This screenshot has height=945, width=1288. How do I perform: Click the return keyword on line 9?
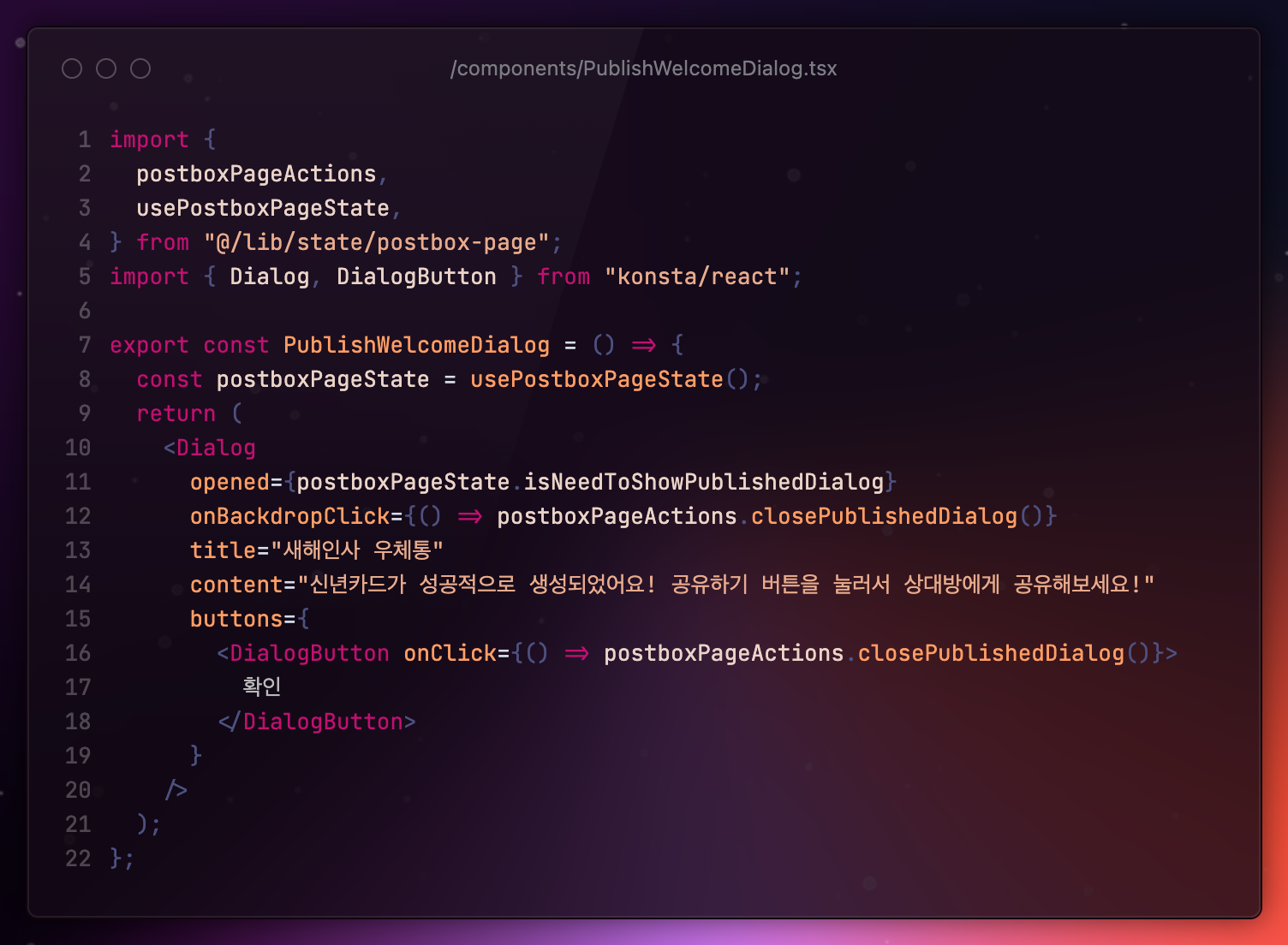pyautogui.click(x=176, y=413)
